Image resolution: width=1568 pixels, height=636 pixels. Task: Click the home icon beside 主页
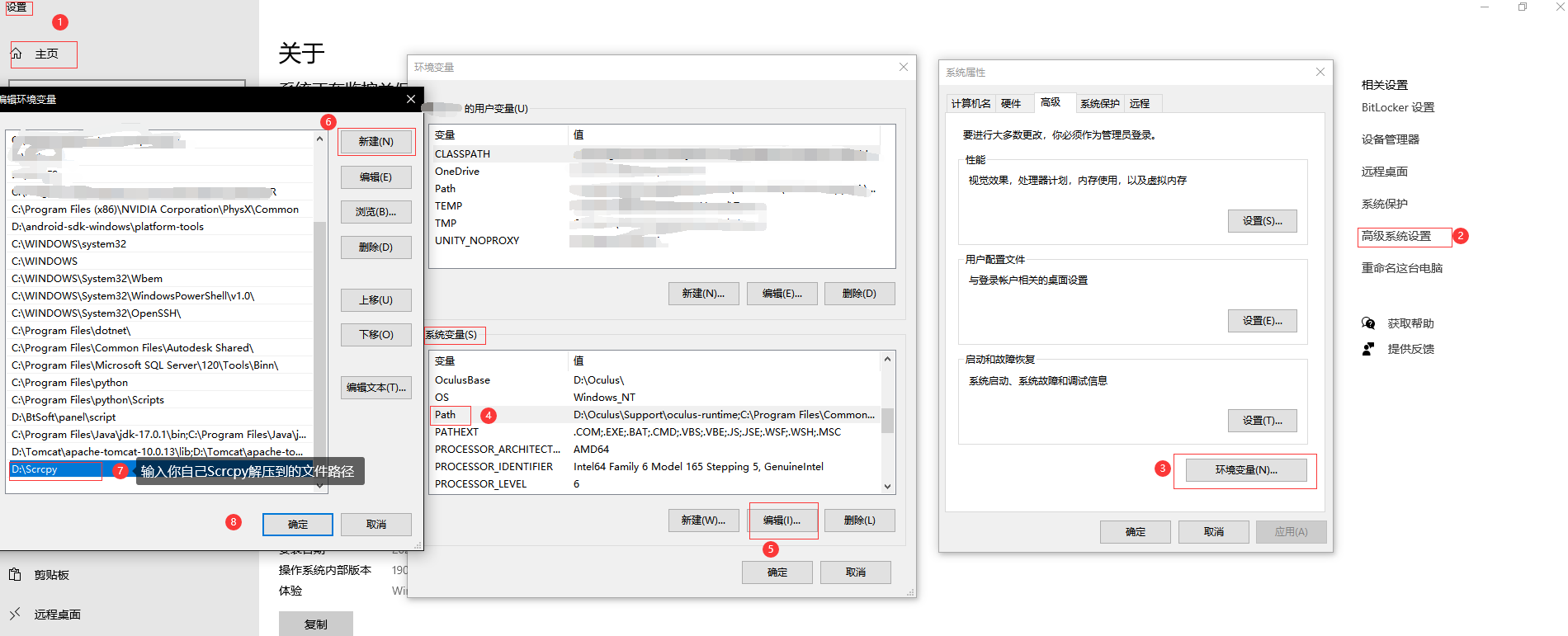click(17, 54)
